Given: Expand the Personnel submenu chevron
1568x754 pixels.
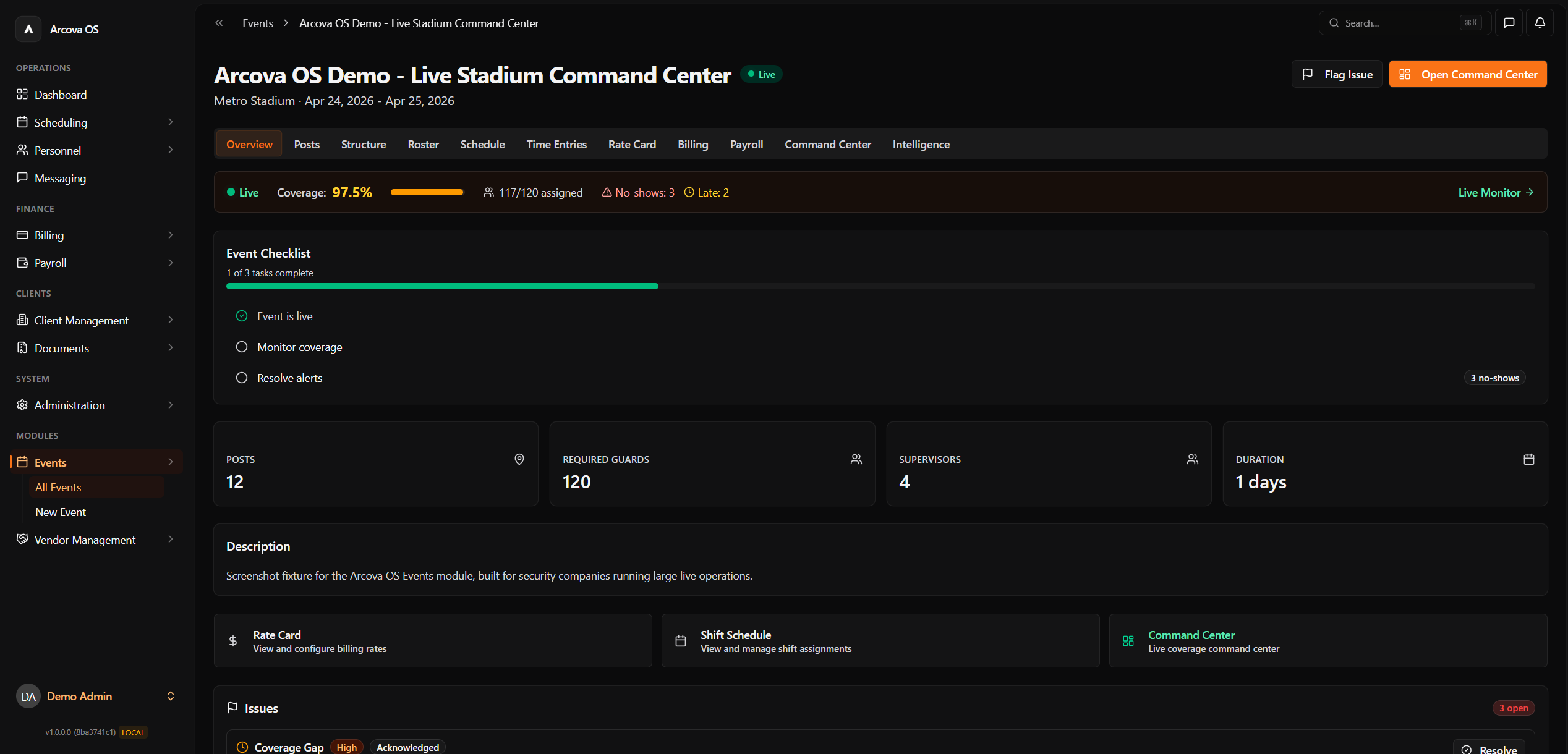Looking at the screenshot, I should pyautogui.click(x=171, y=150).
